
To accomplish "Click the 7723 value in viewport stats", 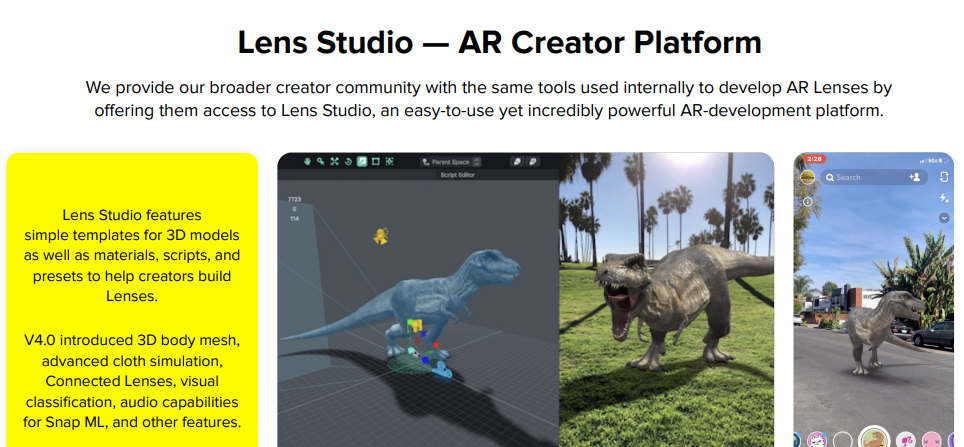I will 294,199.
